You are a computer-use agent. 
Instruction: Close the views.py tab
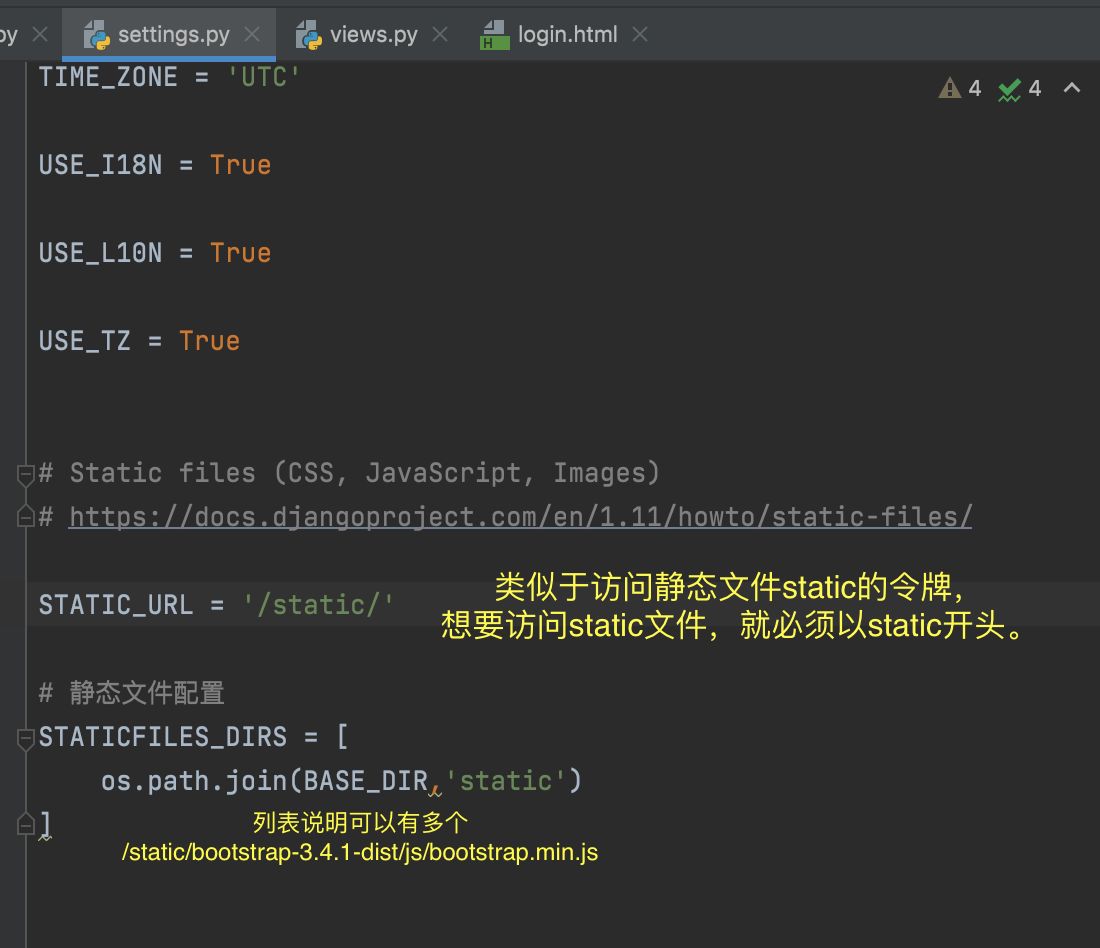[x=440, y=34]
